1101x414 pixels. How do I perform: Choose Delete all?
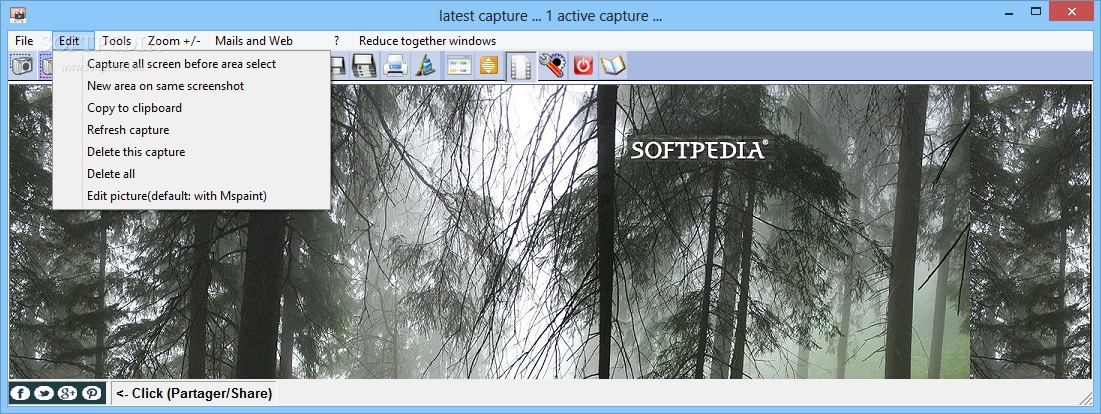tap(192, 173)
